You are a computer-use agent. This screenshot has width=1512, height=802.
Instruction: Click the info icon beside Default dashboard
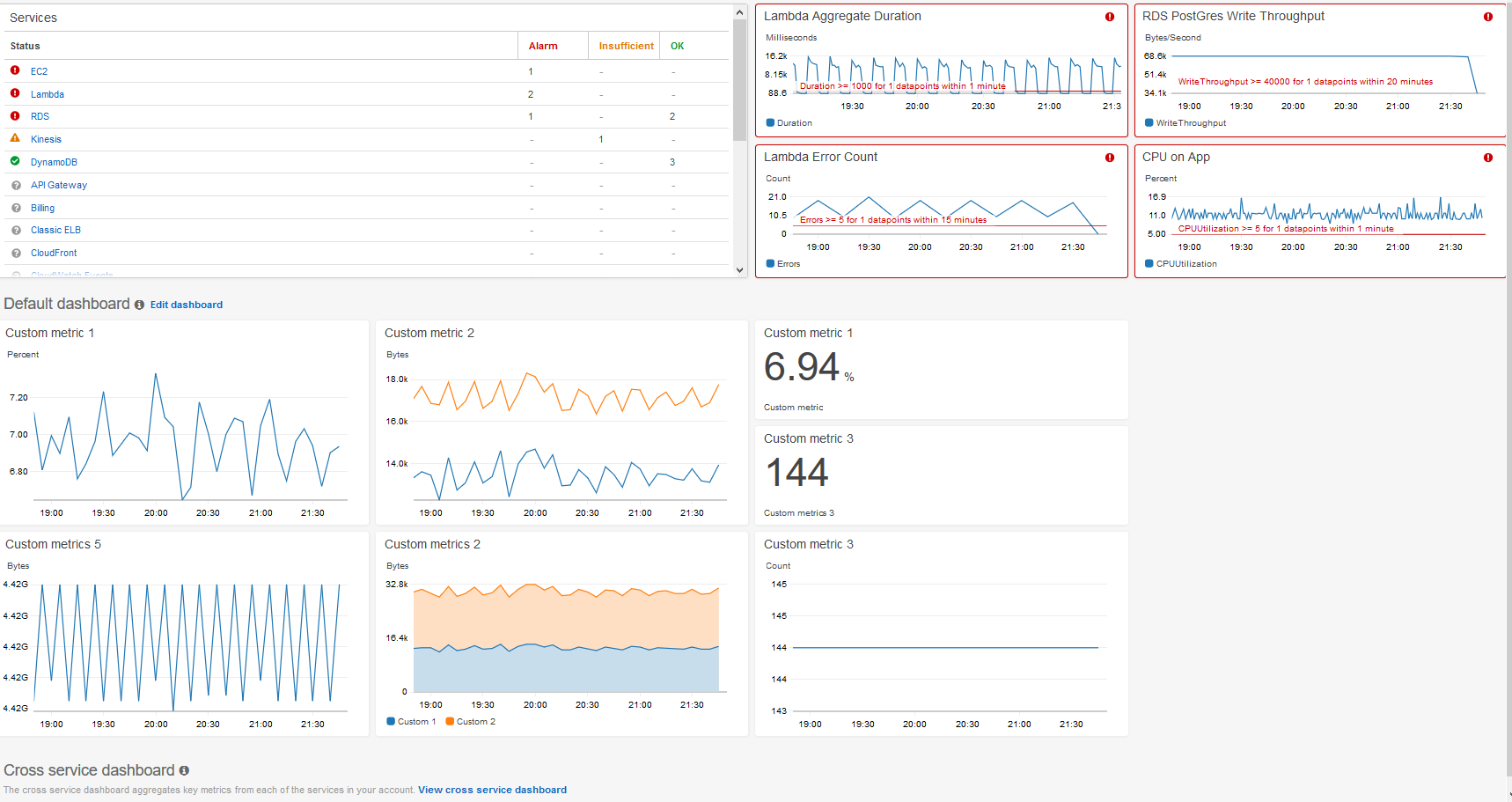[x=139, y=305]
